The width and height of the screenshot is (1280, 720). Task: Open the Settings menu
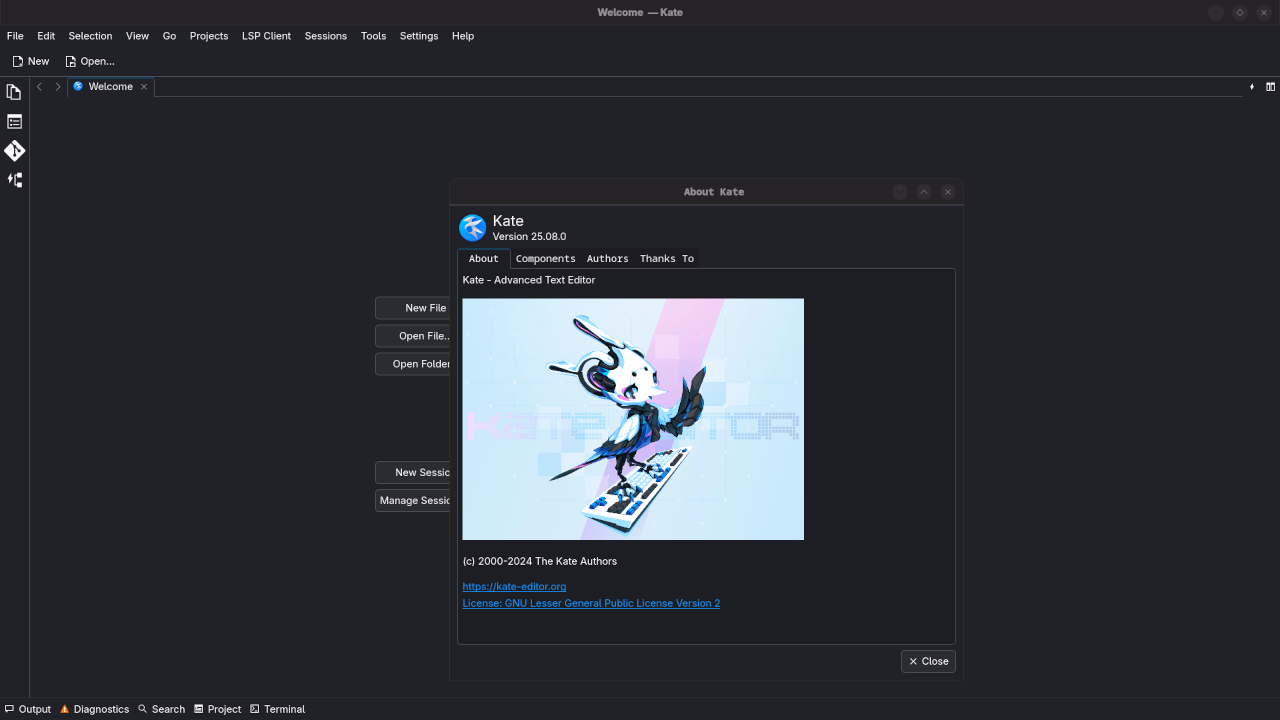tap(419, 36)
